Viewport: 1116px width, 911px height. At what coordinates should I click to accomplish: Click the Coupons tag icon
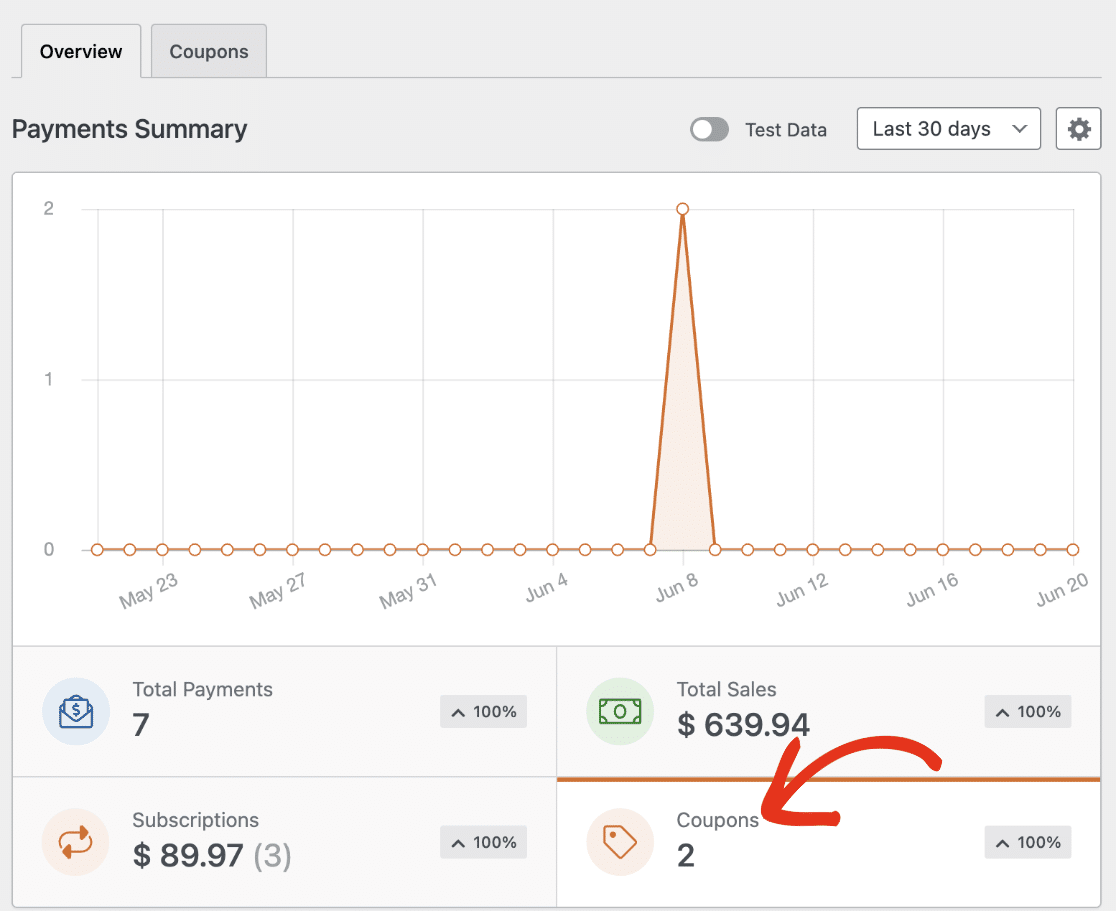[620, 842]
